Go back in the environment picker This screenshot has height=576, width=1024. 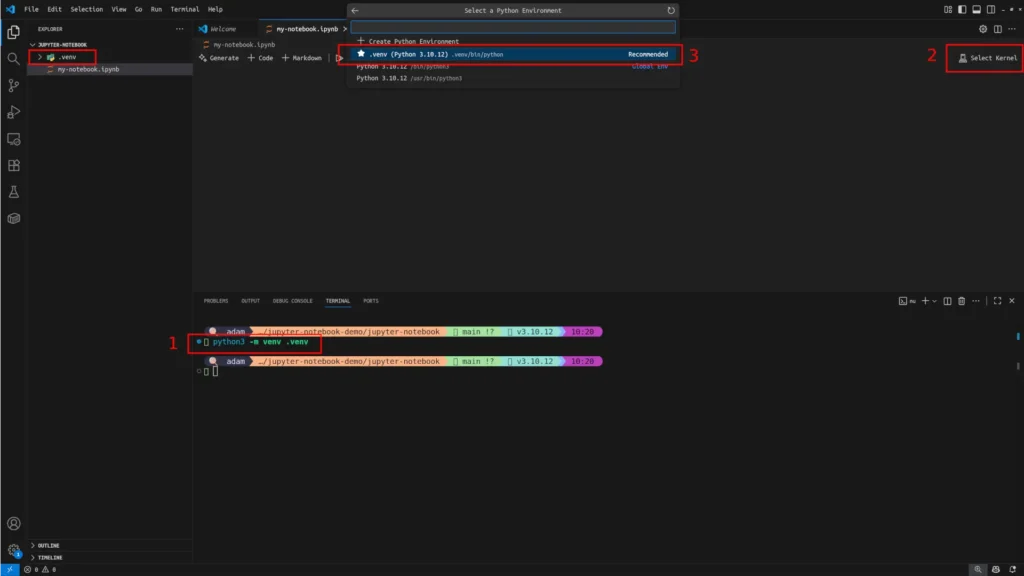tap(355, 10)
